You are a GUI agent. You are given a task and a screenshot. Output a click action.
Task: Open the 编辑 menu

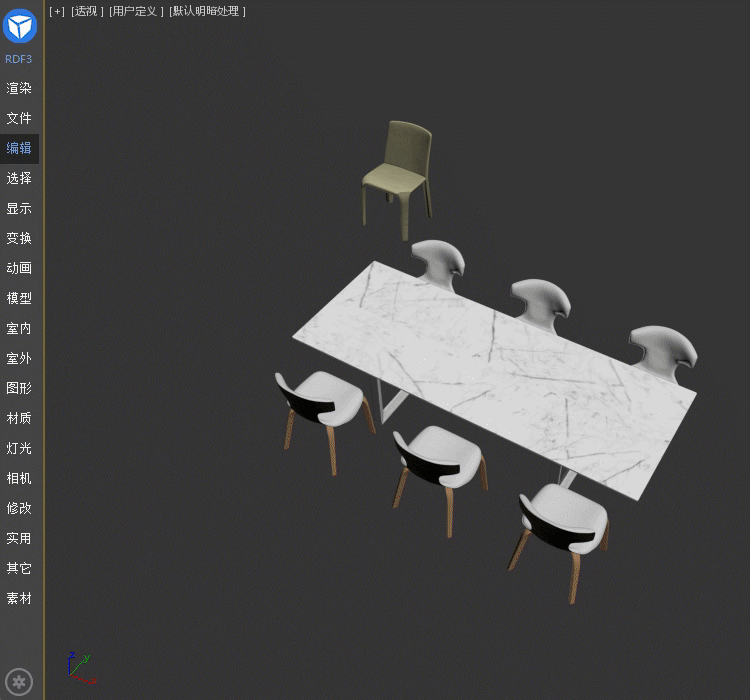19,148
